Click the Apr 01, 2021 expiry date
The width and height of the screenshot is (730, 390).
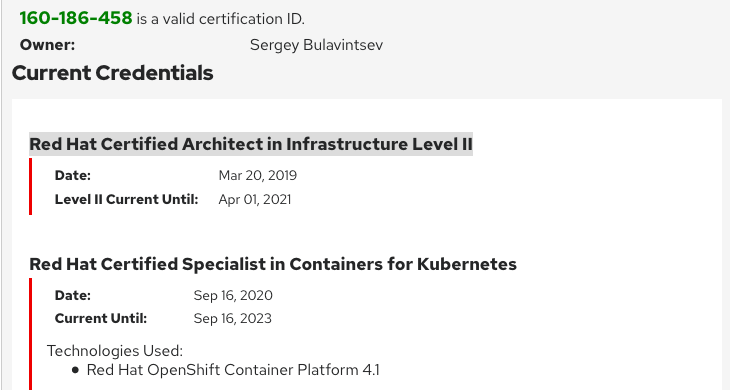(x=255, y=200)
